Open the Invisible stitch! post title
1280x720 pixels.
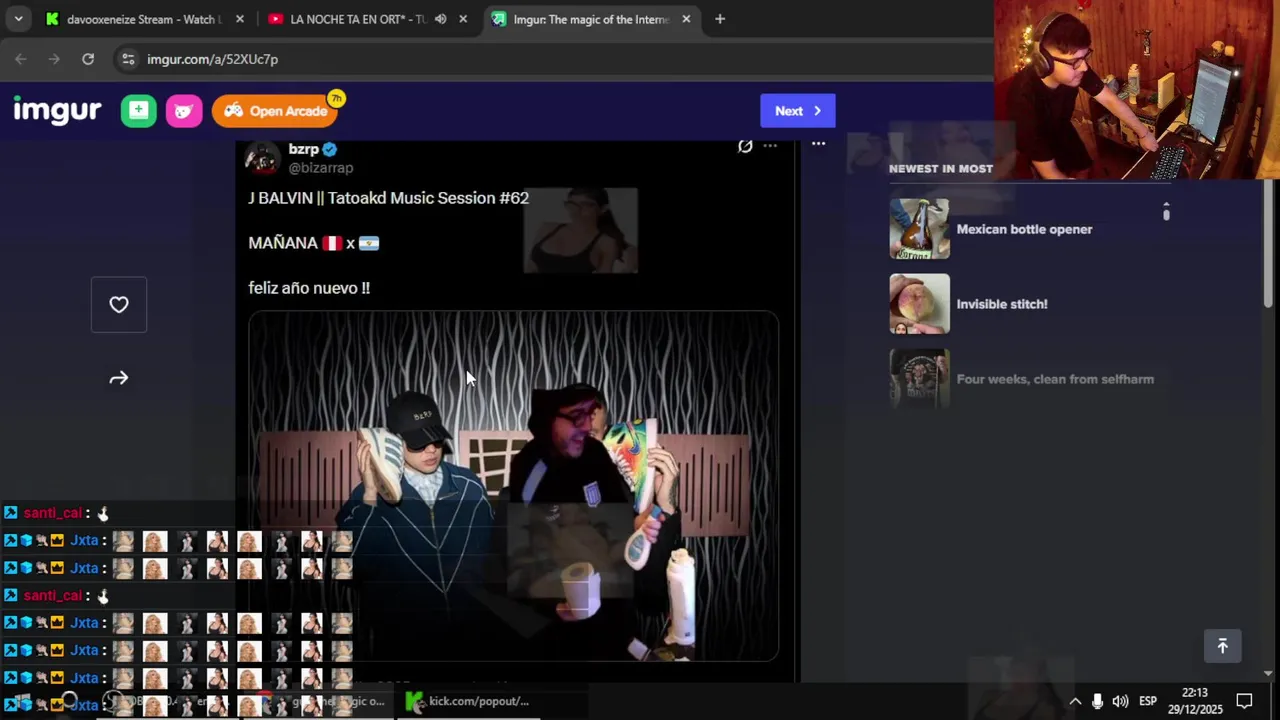pyautogui.click(x=1002, y=304)
